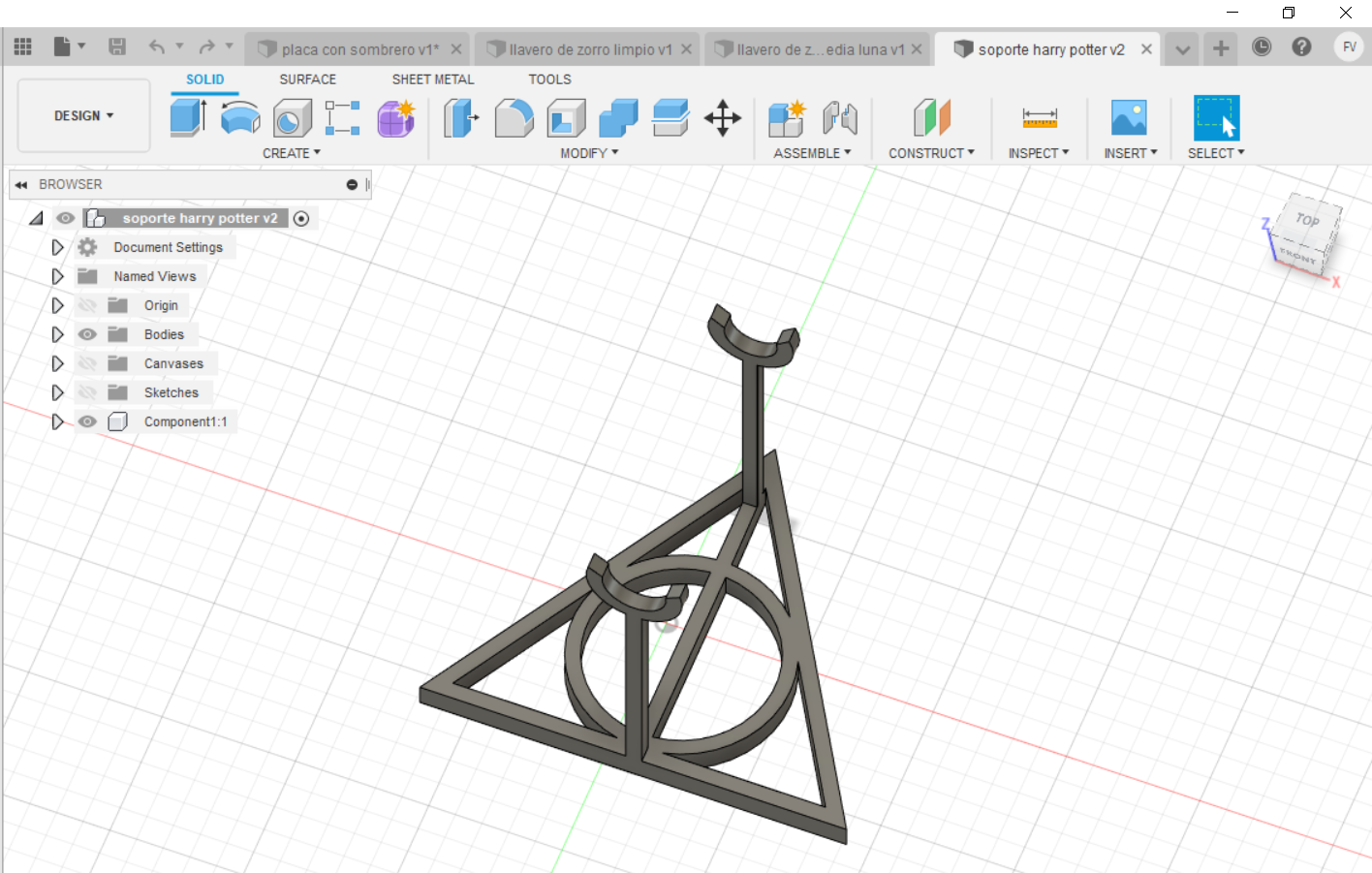Viewport: 1372px width, 873px height.
Task: Switch to the SURFACE tab
Action: (308, 79)
